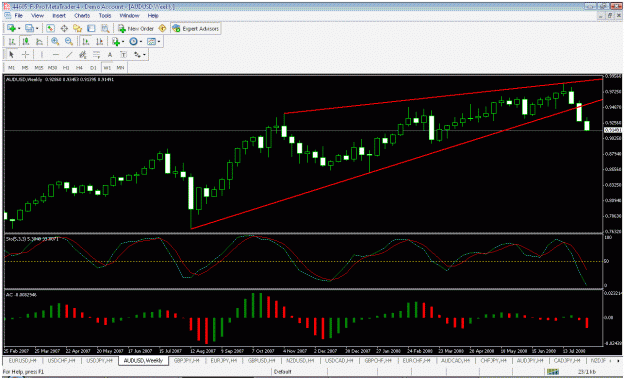625x378 pixels.
Task: Switch timeframe to MN monthly
Action: pyautogui.click(x=120, y=68)
